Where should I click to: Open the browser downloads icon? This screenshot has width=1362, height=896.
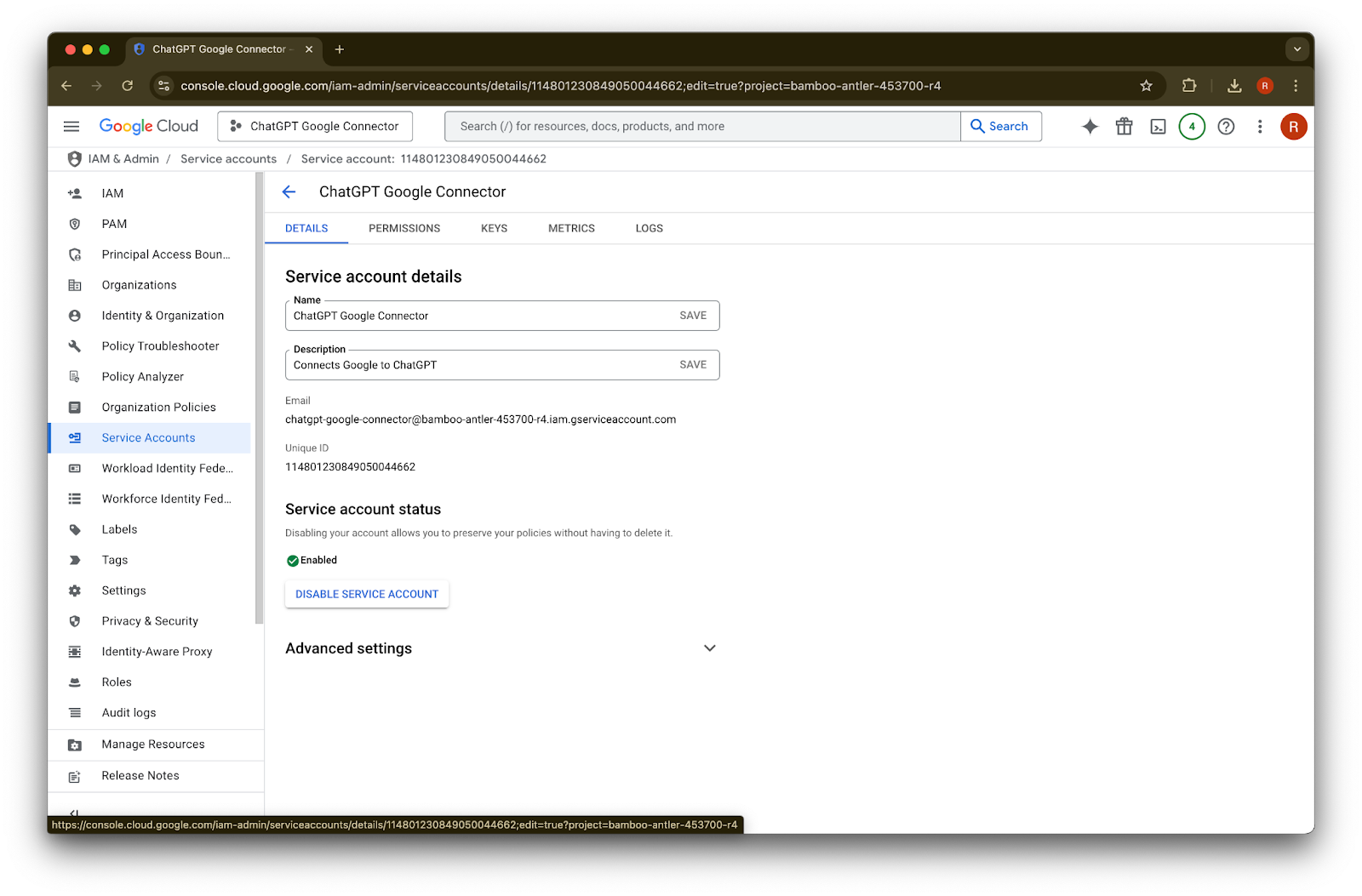click(1234, 86)
